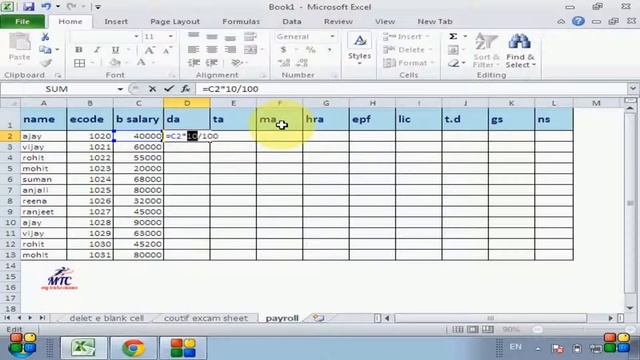This screenshot has height=360, width=640.
Task: Open the Excel Help question mark icon
Action: [578, 21]
